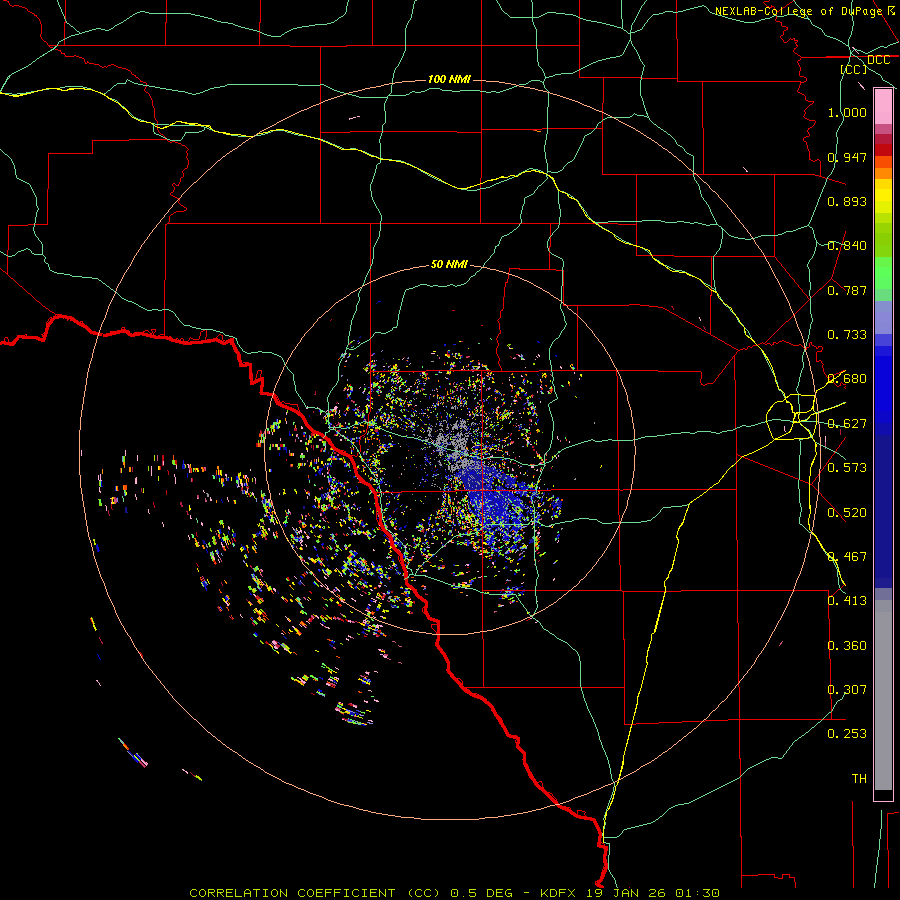Select the 0.787 scale value
900x900 pixels.
[847, 290]
